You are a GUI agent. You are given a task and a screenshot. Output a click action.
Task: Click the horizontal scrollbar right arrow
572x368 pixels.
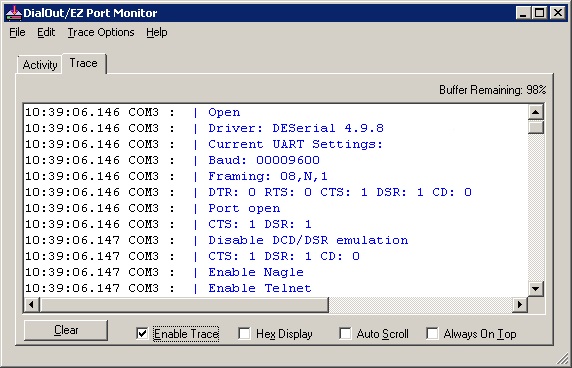520,305
